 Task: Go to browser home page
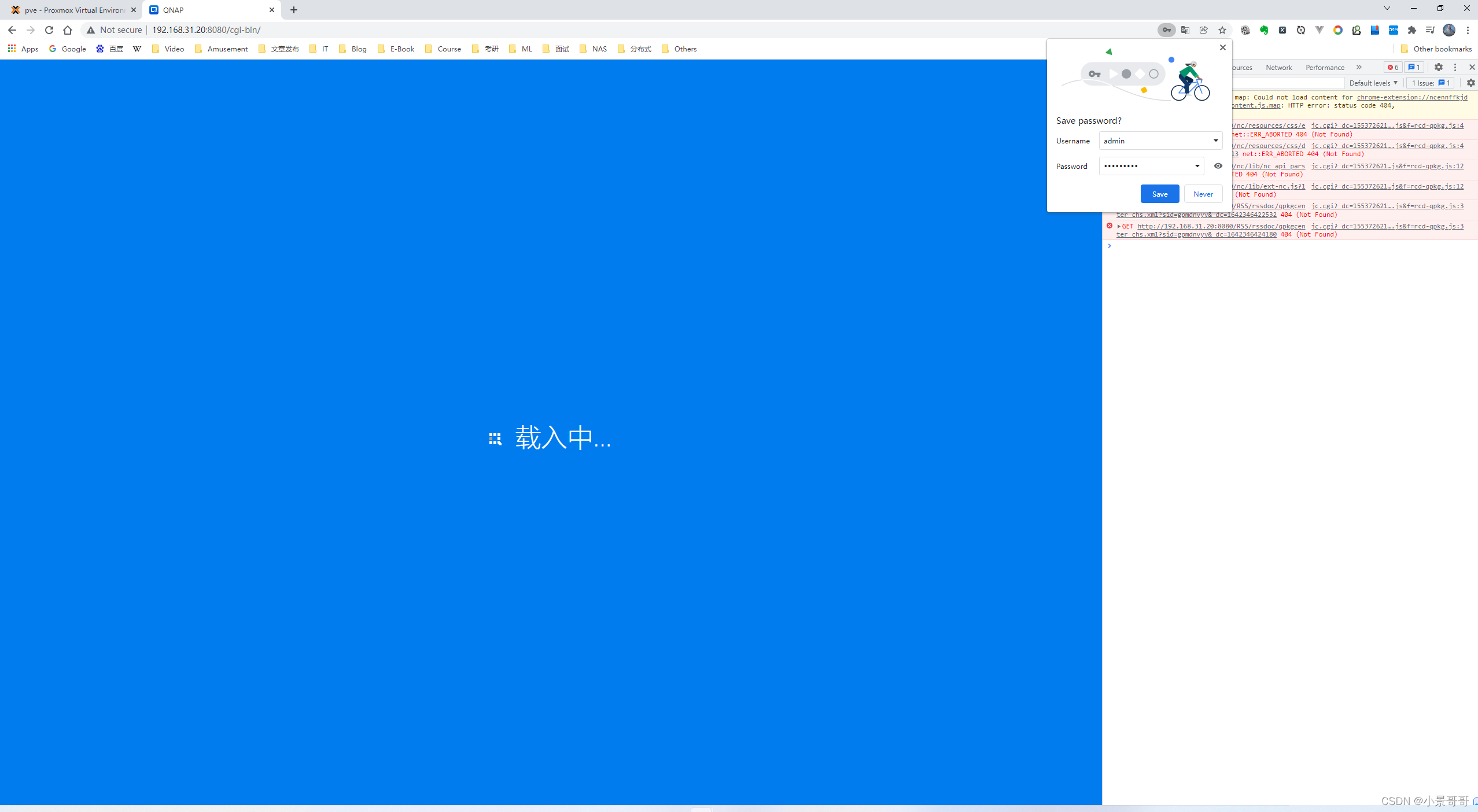(68, 30)
